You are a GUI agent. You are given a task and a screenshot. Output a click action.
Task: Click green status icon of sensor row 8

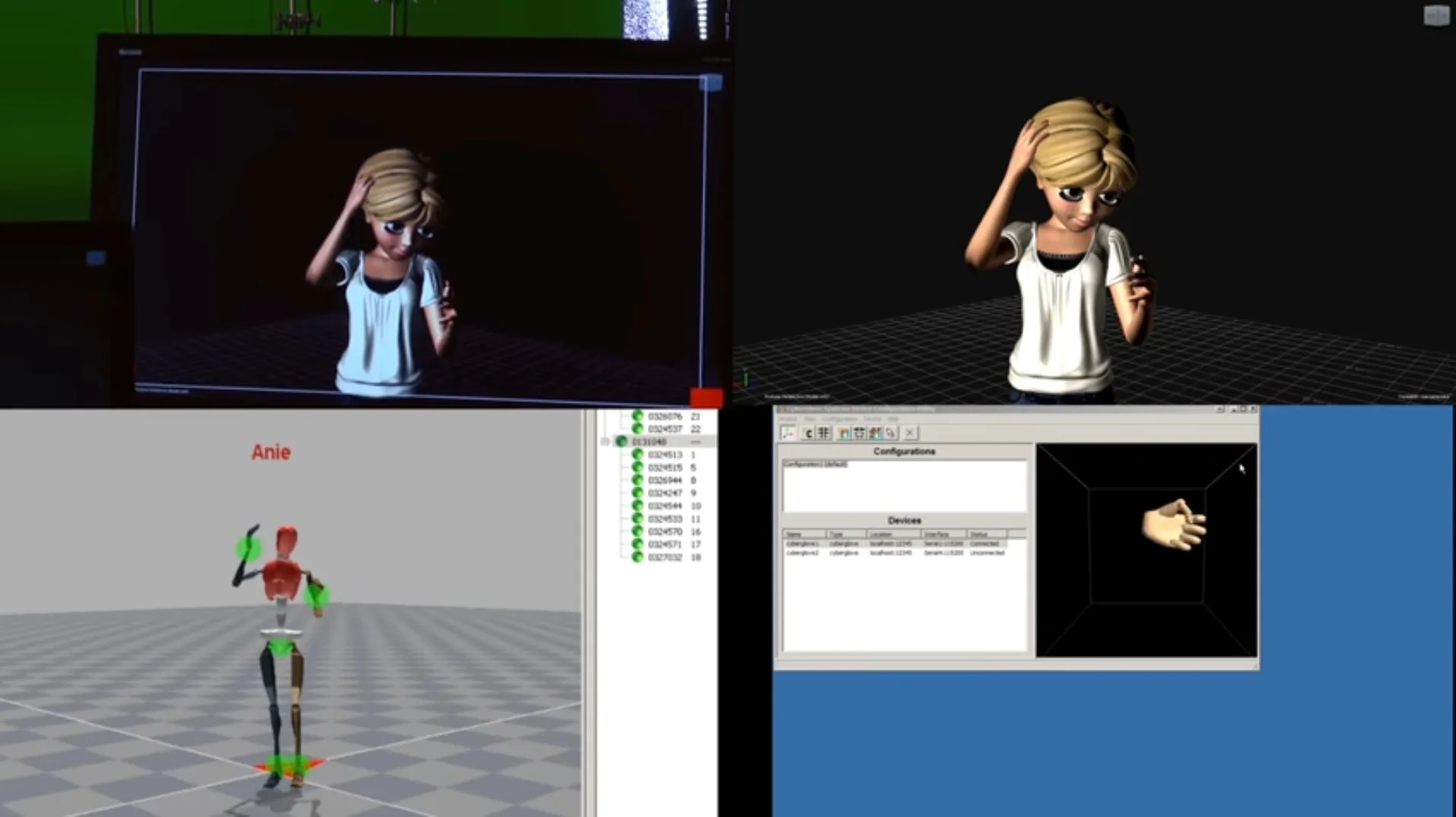637,480
